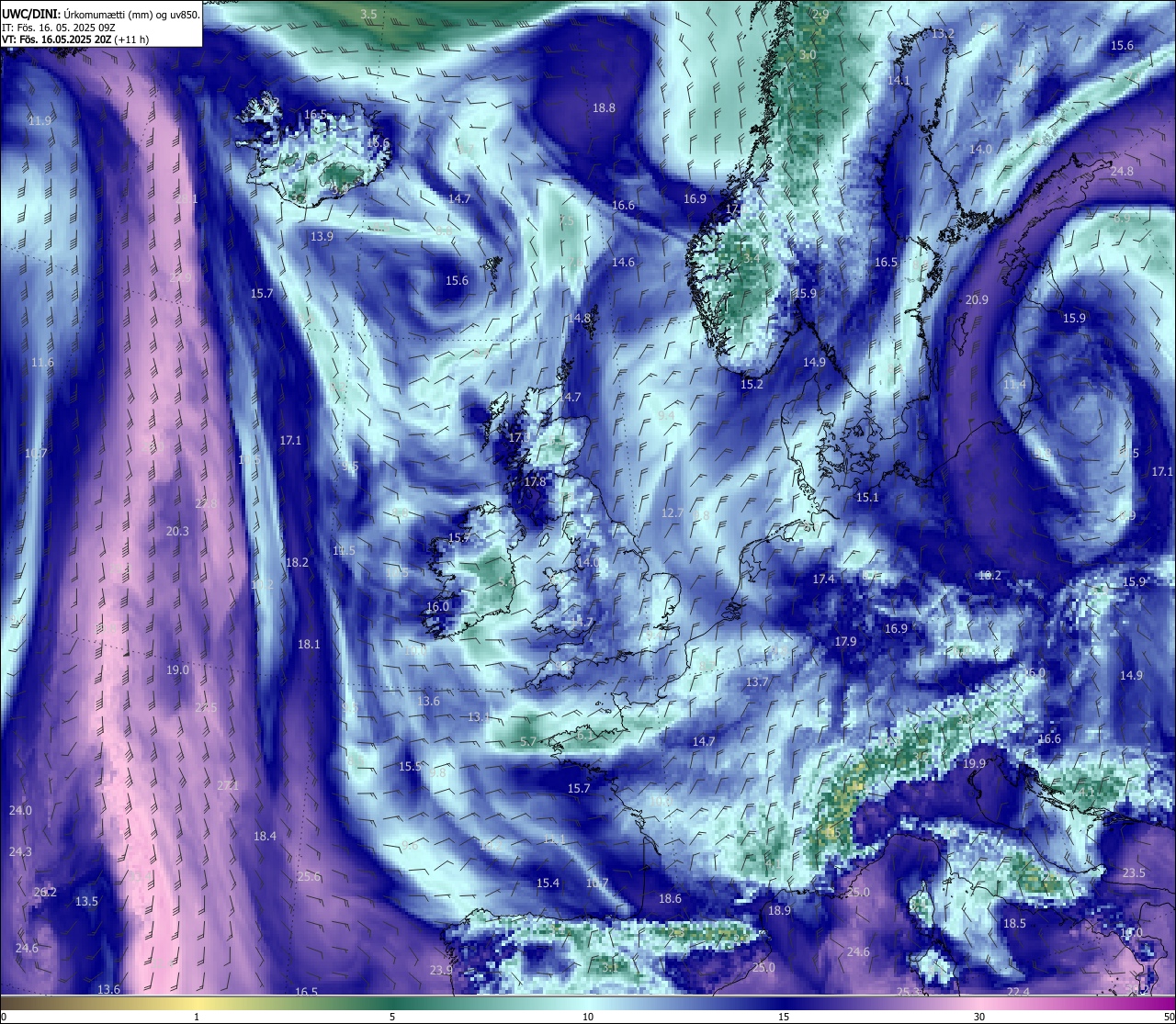The height and width of the screenshot is (1024, 1176).
Task: Click the legend tick label '10'
Action: 588,1017
